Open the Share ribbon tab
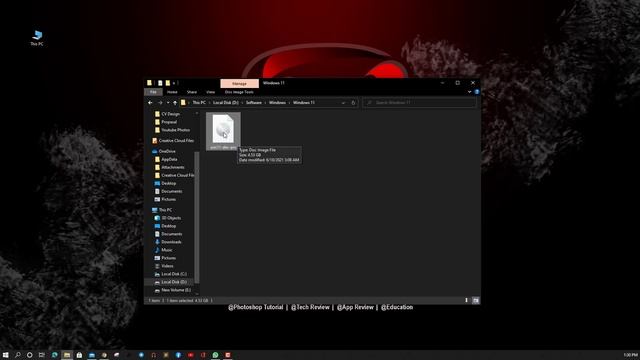This screenshot has height=360, width=640. 191,92
